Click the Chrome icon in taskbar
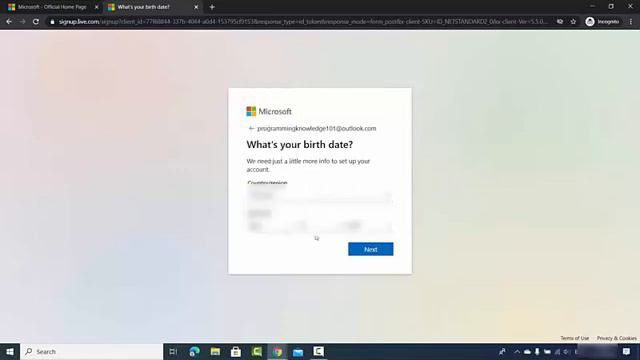 (x=278, y=351)
